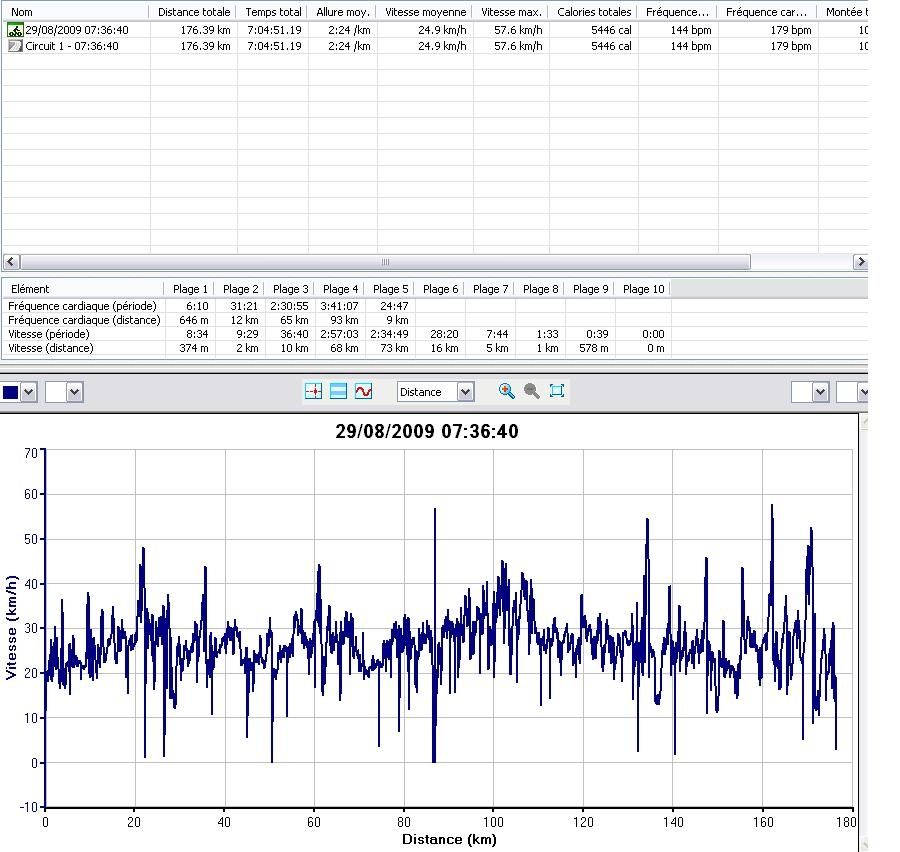Click 179 bpm in the 29/08/2009 row
The width and height of the screenshot is (900, 852).
791,30
